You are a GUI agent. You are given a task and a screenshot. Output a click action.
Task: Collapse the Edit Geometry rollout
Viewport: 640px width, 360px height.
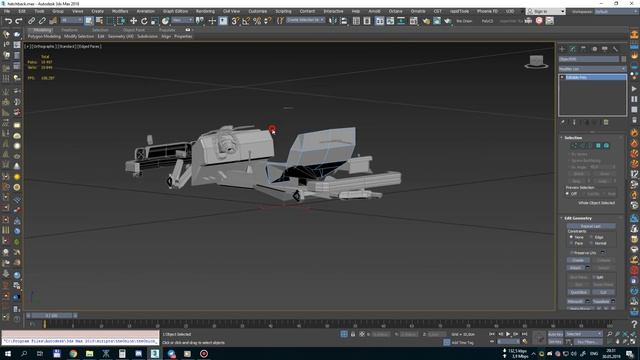(577, 218)
